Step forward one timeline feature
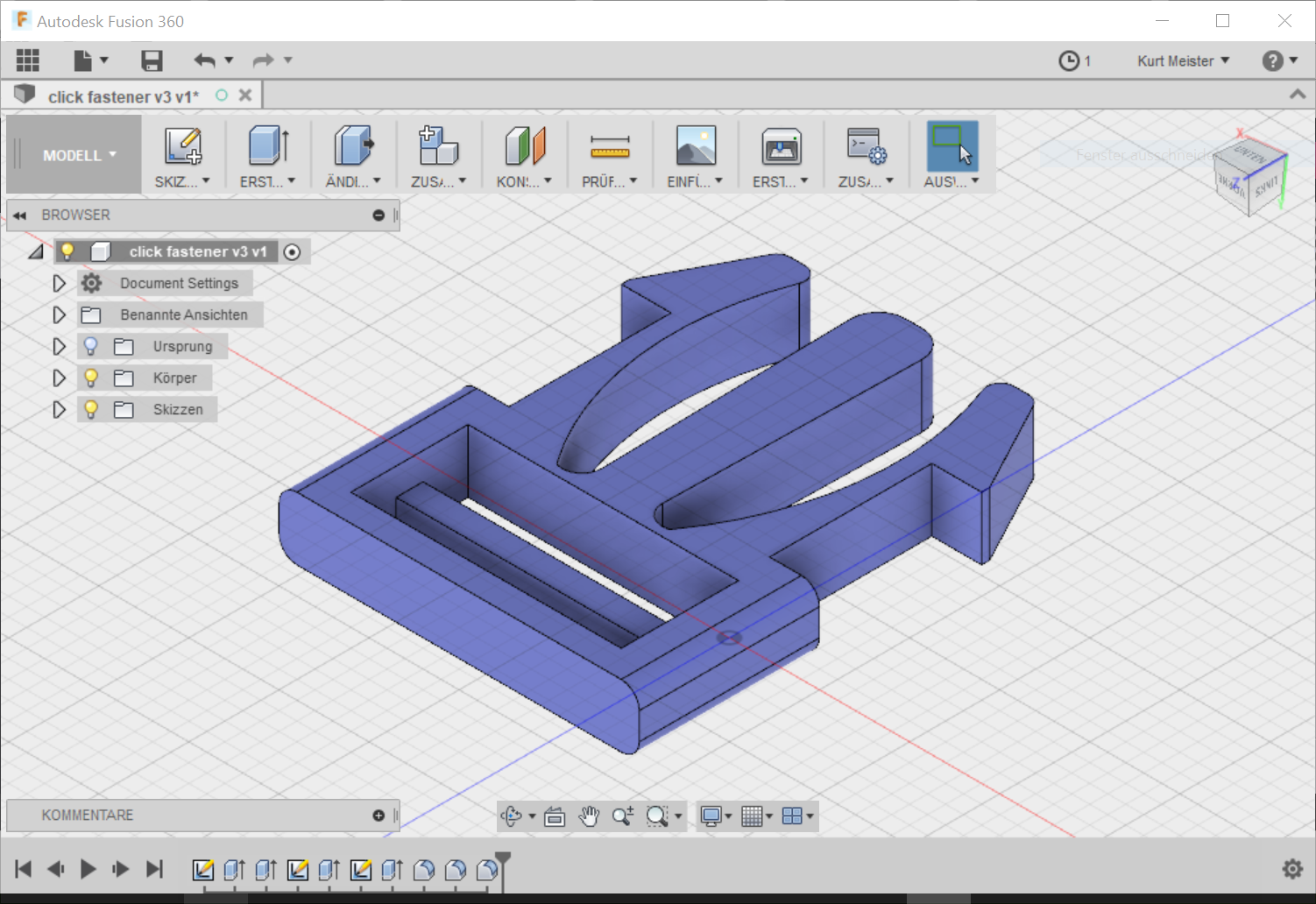The height and width of the screenshot is (904, 1316). pos(121,869)
